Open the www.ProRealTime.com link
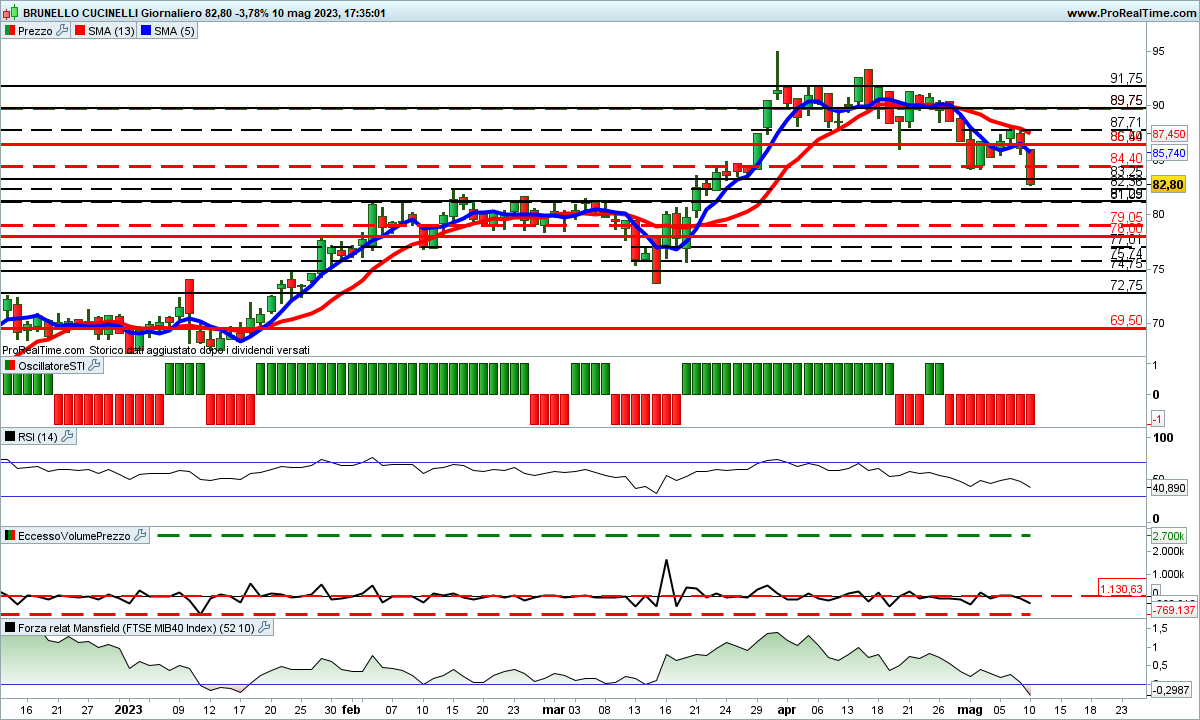 1131,13
